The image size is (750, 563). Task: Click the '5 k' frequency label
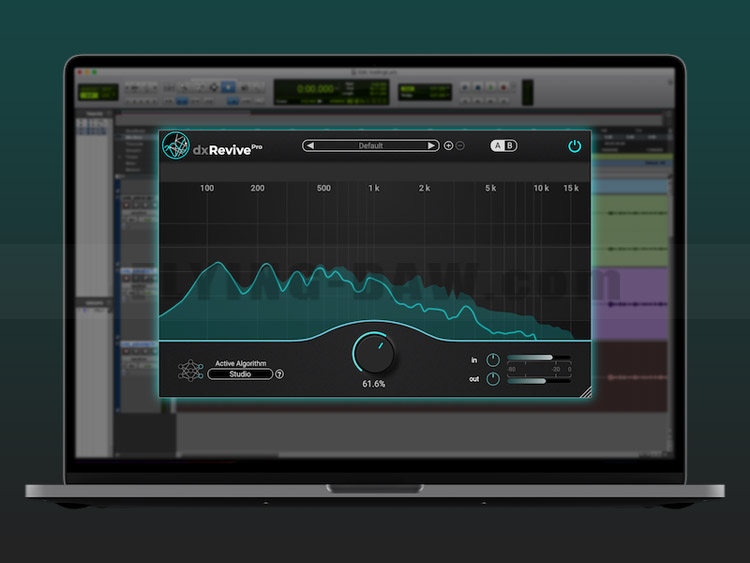point(491,188)
